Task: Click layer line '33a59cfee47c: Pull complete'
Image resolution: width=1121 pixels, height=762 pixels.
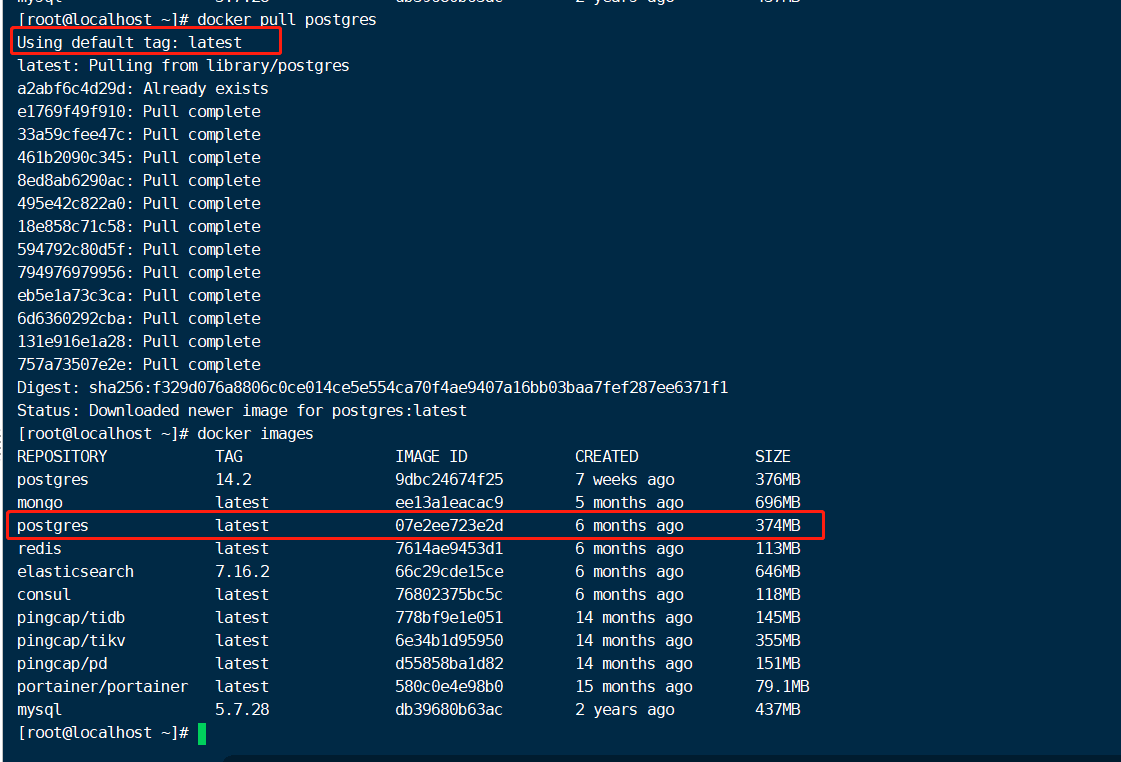Action: tap(139, 134)
